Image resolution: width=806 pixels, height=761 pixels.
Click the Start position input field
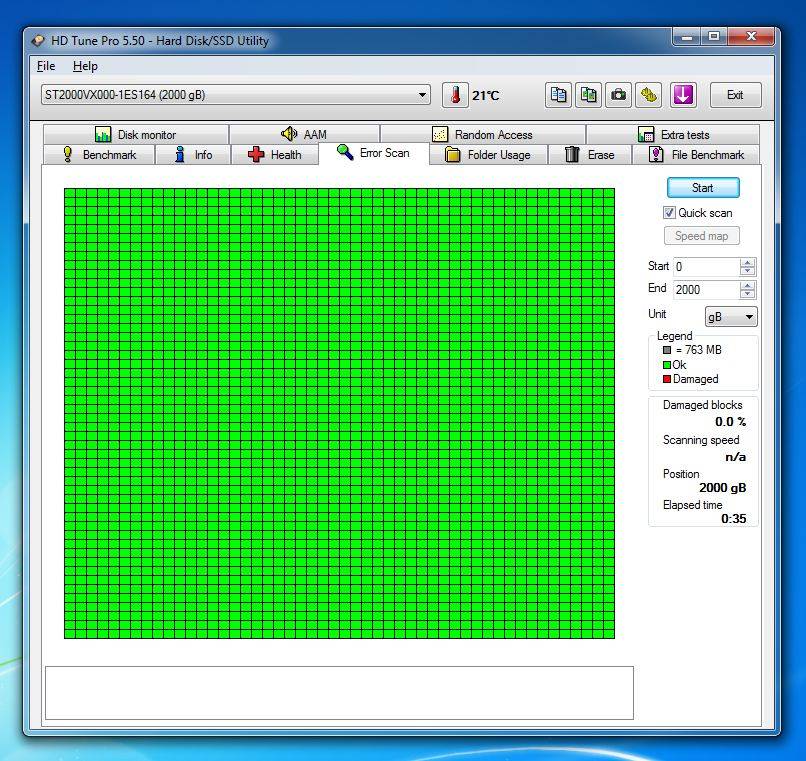coord(706,267)
